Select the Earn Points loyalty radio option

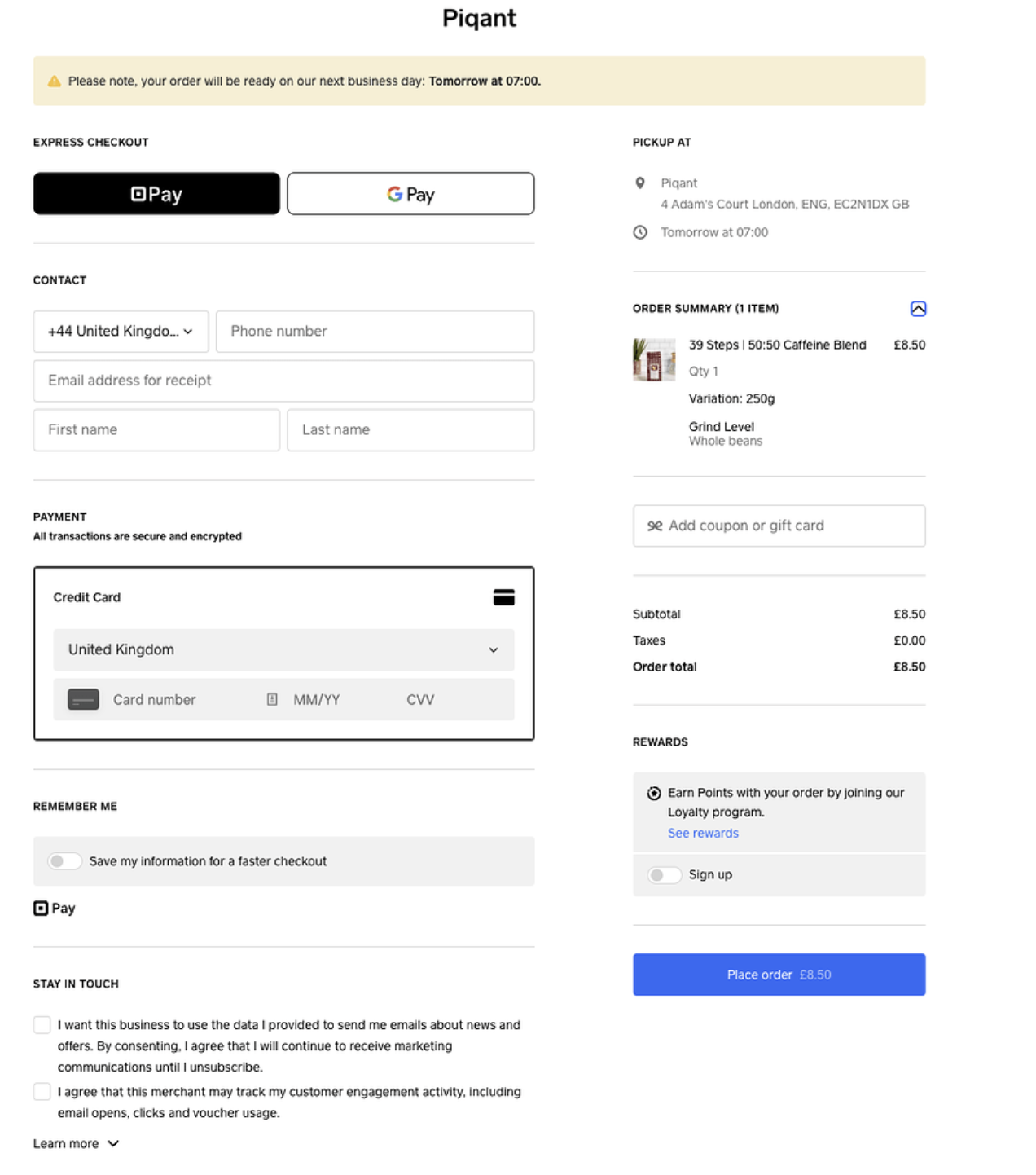pyautogui.click(x=653, y=792)
